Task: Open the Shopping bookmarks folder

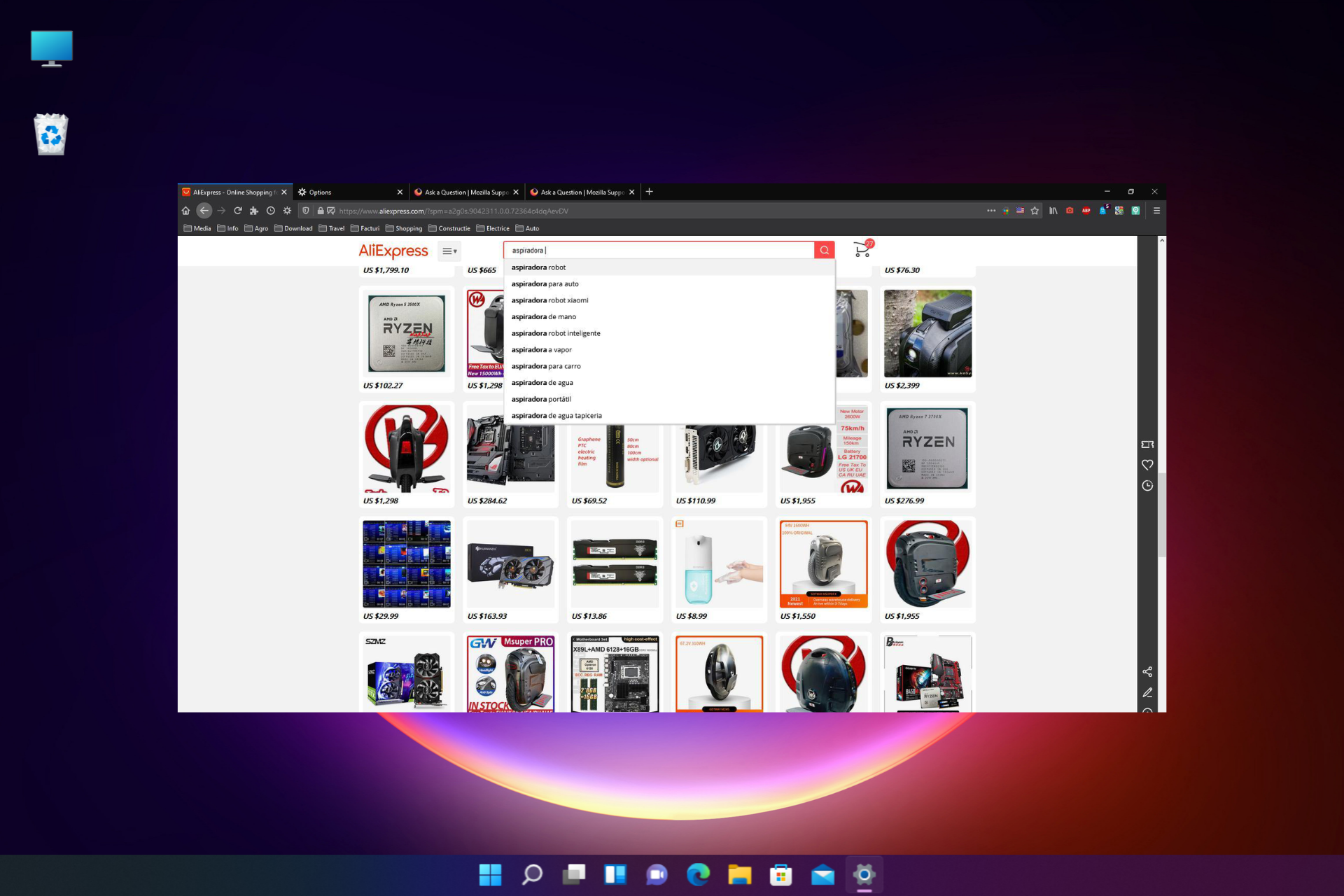Action: (404, 228)
